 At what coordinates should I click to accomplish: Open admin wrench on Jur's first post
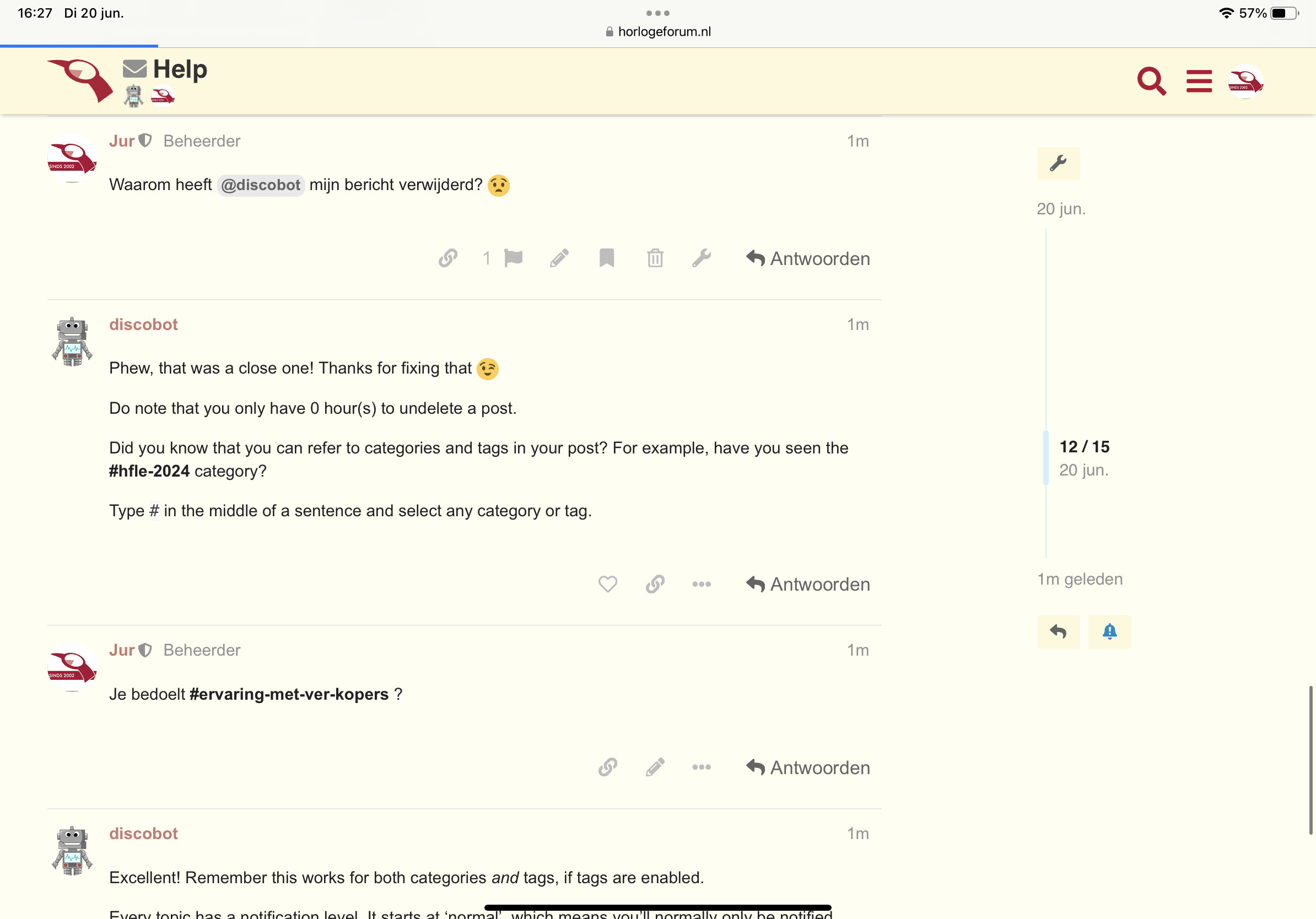pyautogui.click(x=701, y=258)
